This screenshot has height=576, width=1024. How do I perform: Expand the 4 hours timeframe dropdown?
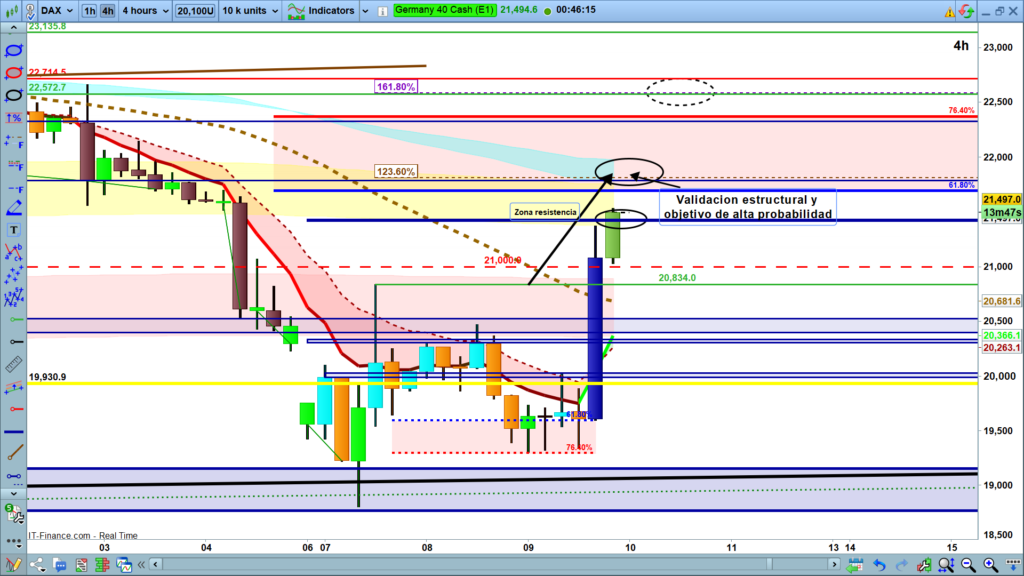(145, 11)
